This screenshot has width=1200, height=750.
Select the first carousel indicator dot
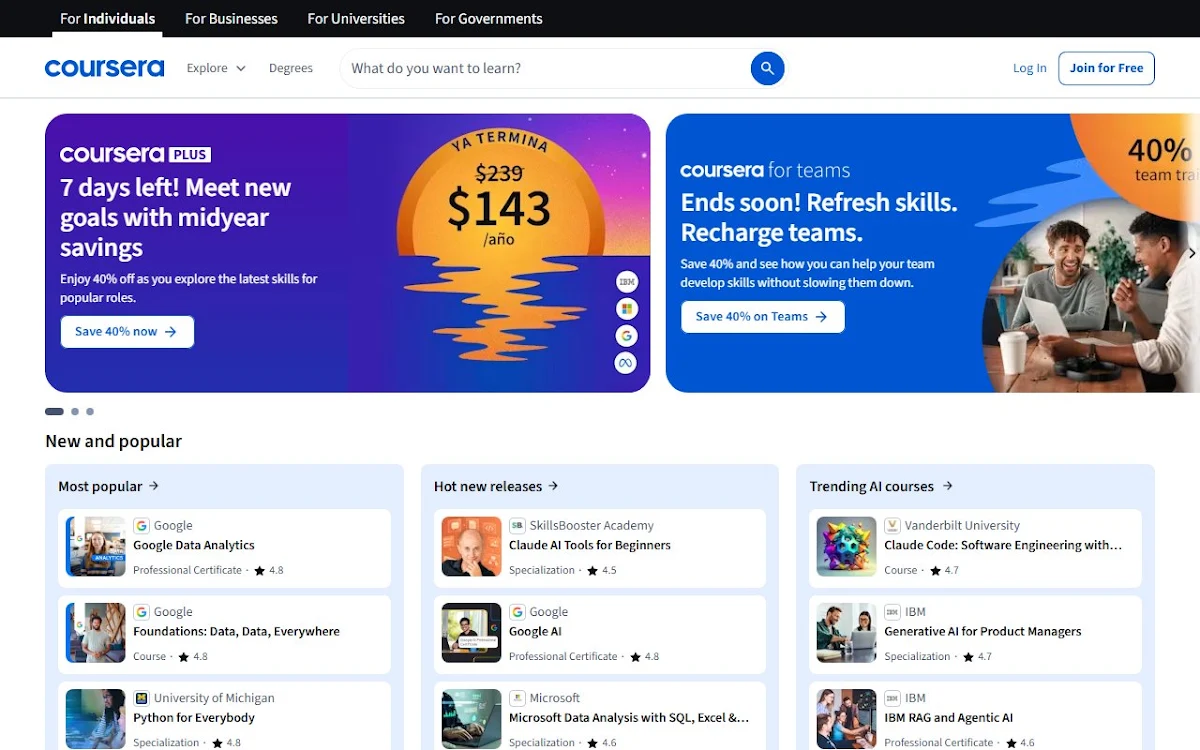[x=54, y=411]
